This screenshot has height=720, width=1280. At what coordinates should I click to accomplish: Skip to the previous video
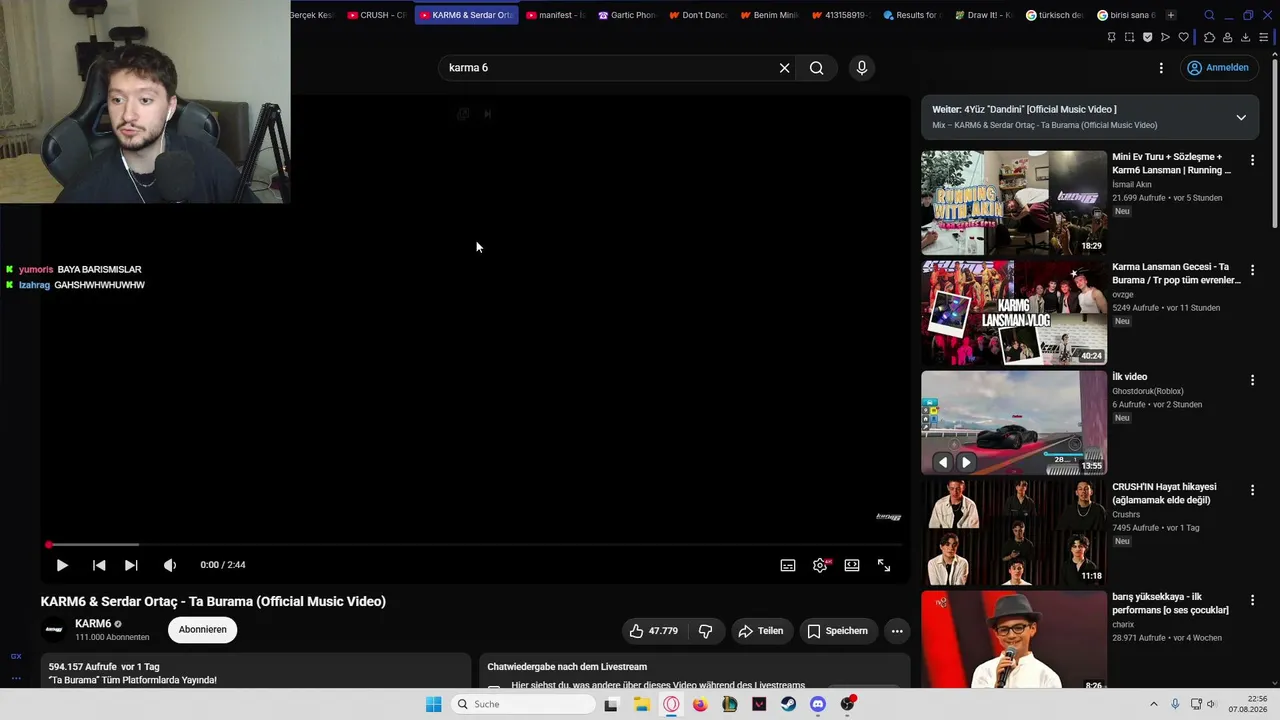click(x=99, y=565)
